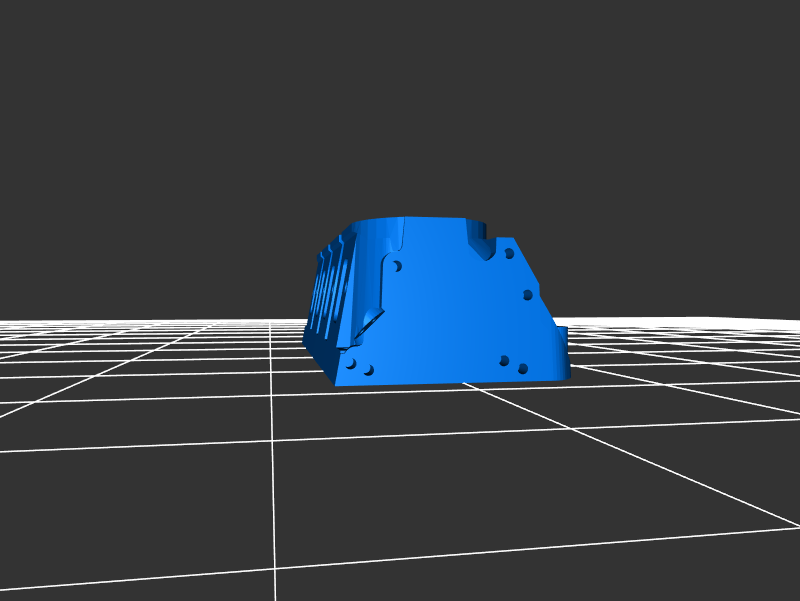This screenshot has height=601, width=800.
Task: Click the V-shaped notch on the model's top edge
Action: tap(483, 248)
